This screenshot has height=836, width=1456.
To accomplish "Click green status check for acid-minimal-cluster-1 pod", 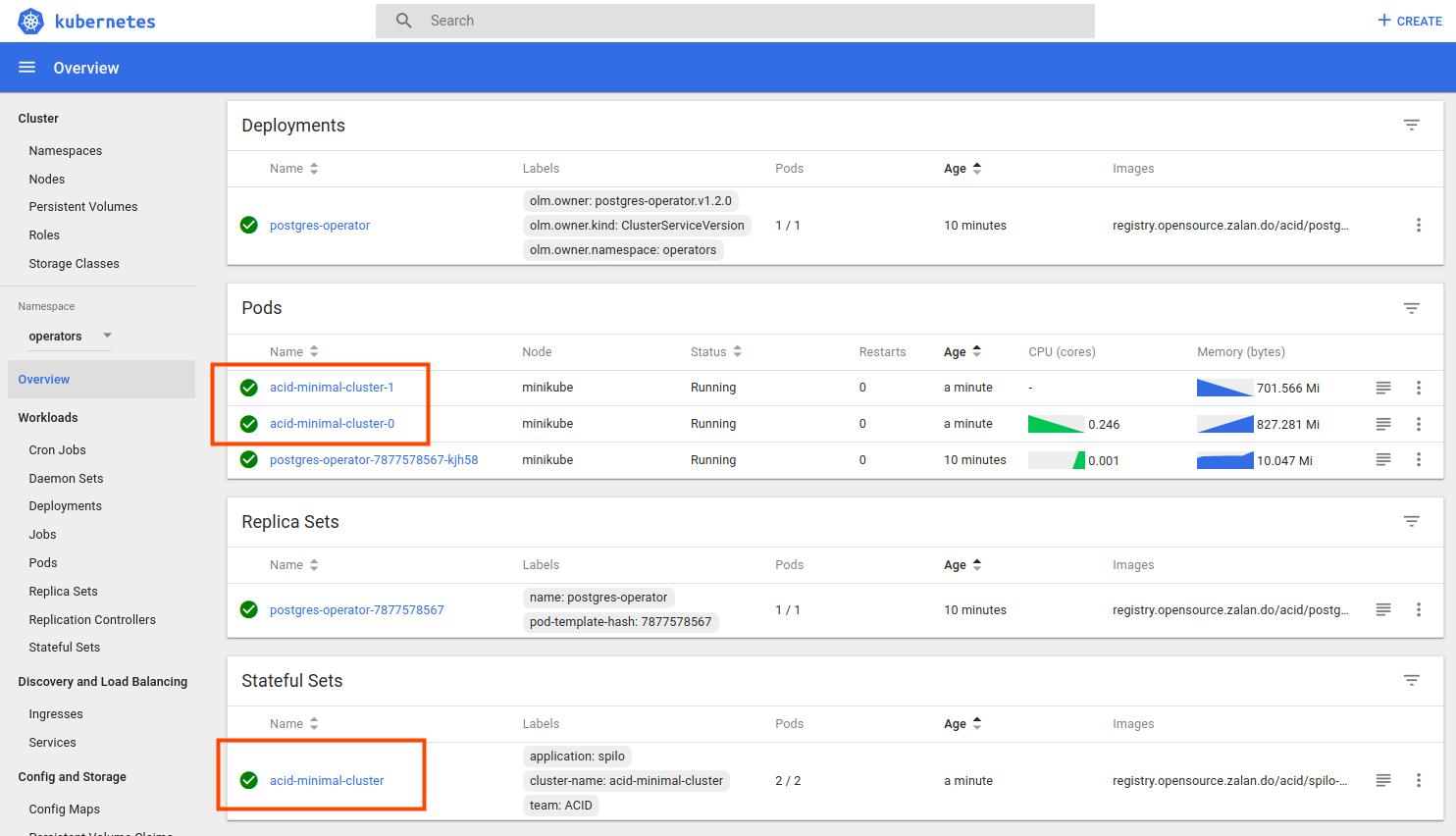I will click(x=249, y=388).
